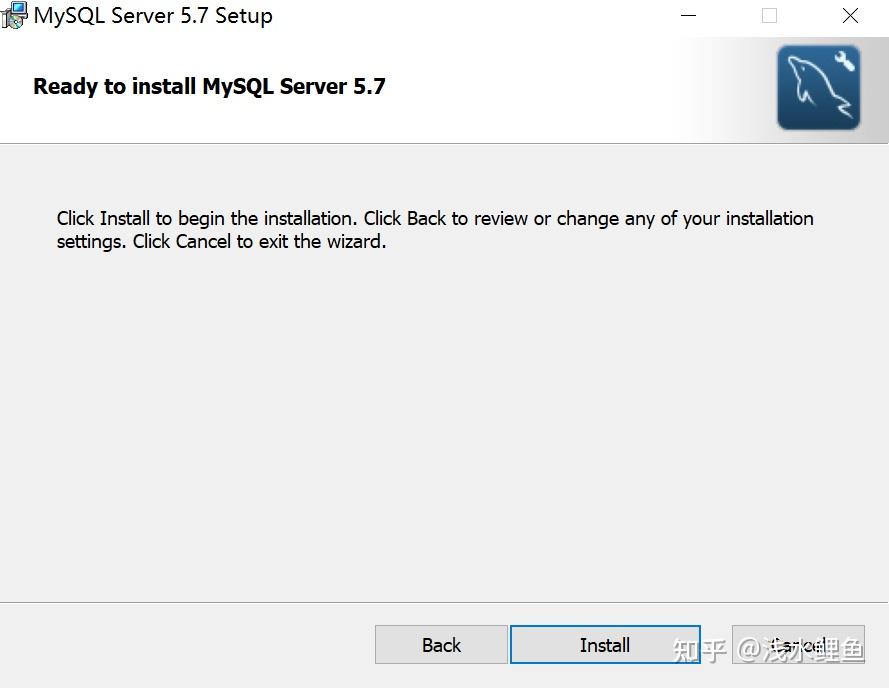
Task: Go Back to previous setup step
Action: (441, 645)
